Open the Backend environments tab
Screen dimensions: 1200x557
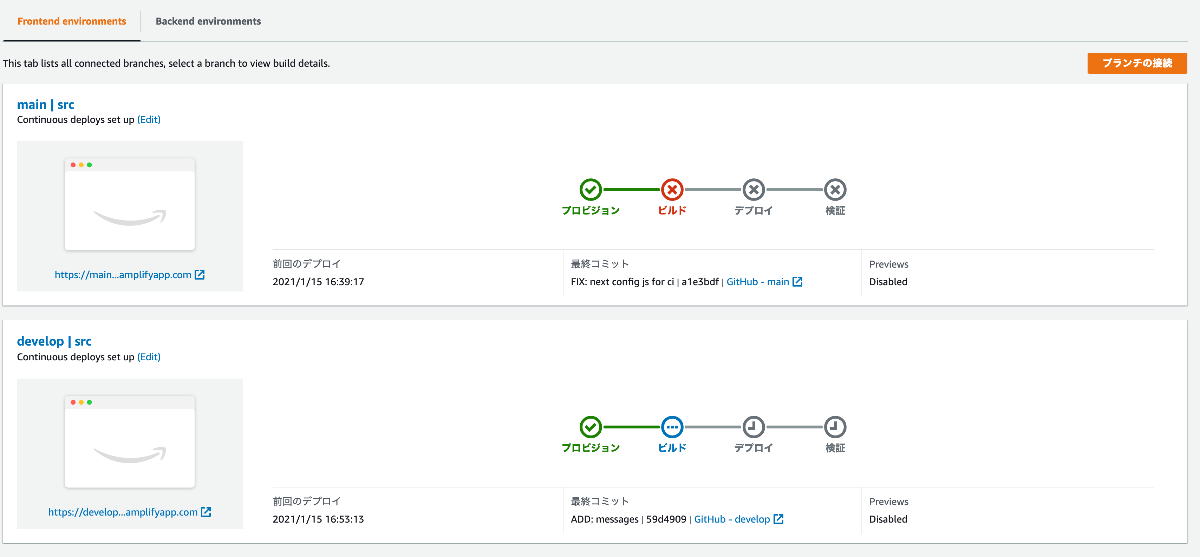(x=208, y=21)
